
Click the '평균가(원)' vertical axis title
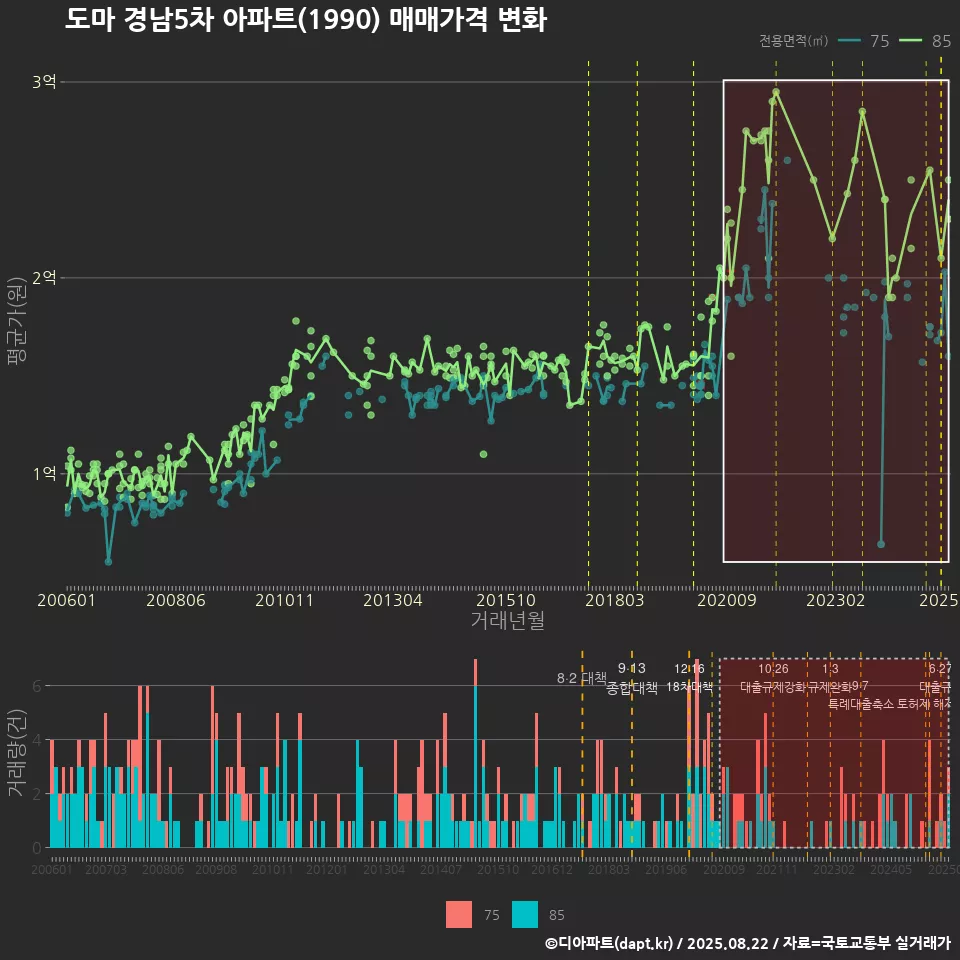click(17, 321)
